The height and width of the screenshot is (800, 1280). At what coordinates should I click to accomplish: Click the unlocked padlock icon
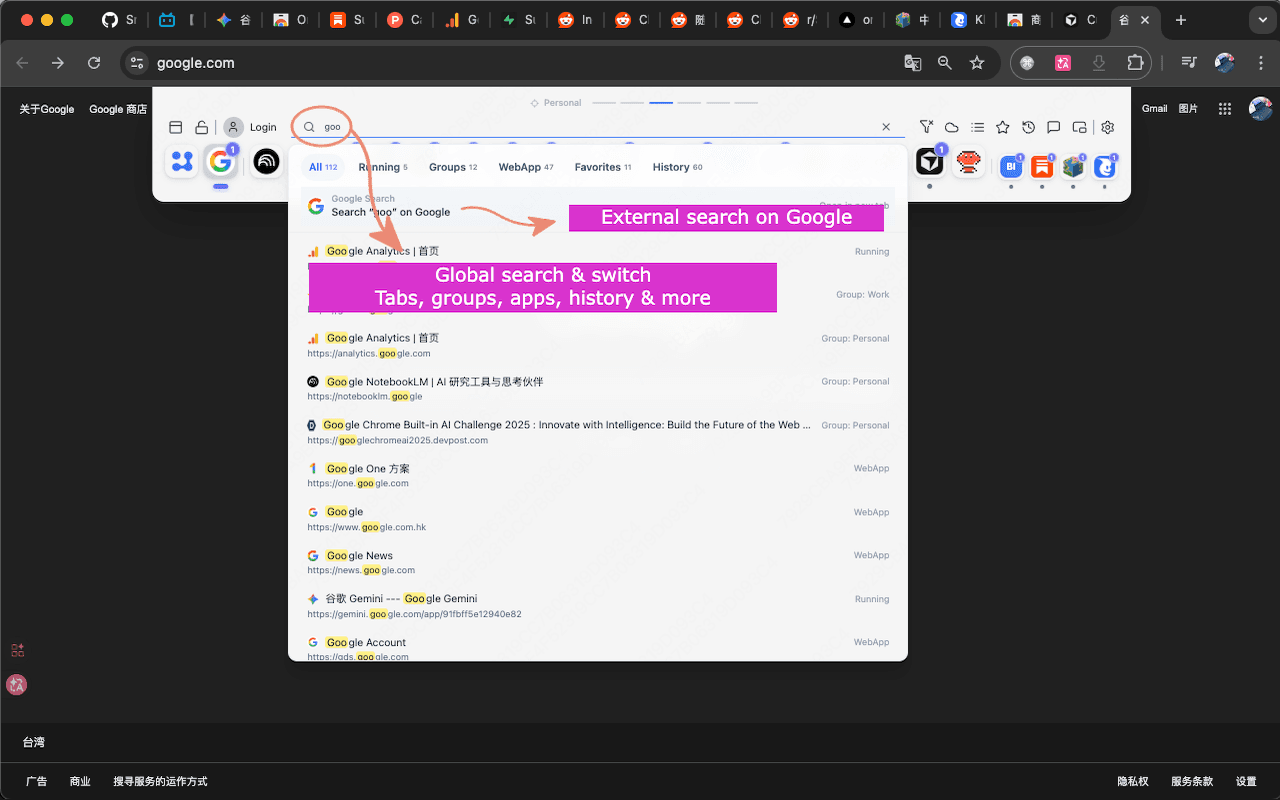click(x=203, y=127)
